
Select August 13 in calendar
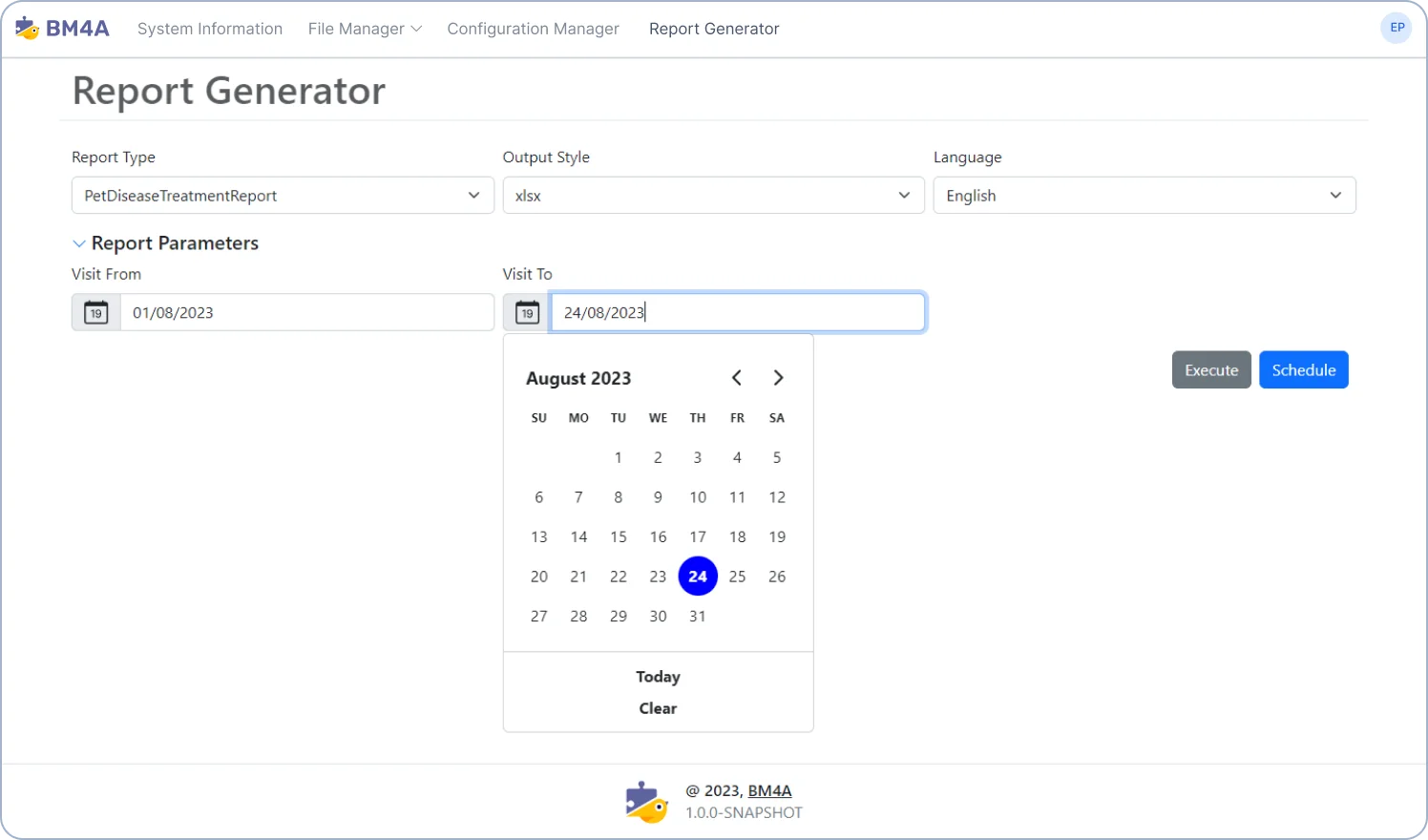539,536
